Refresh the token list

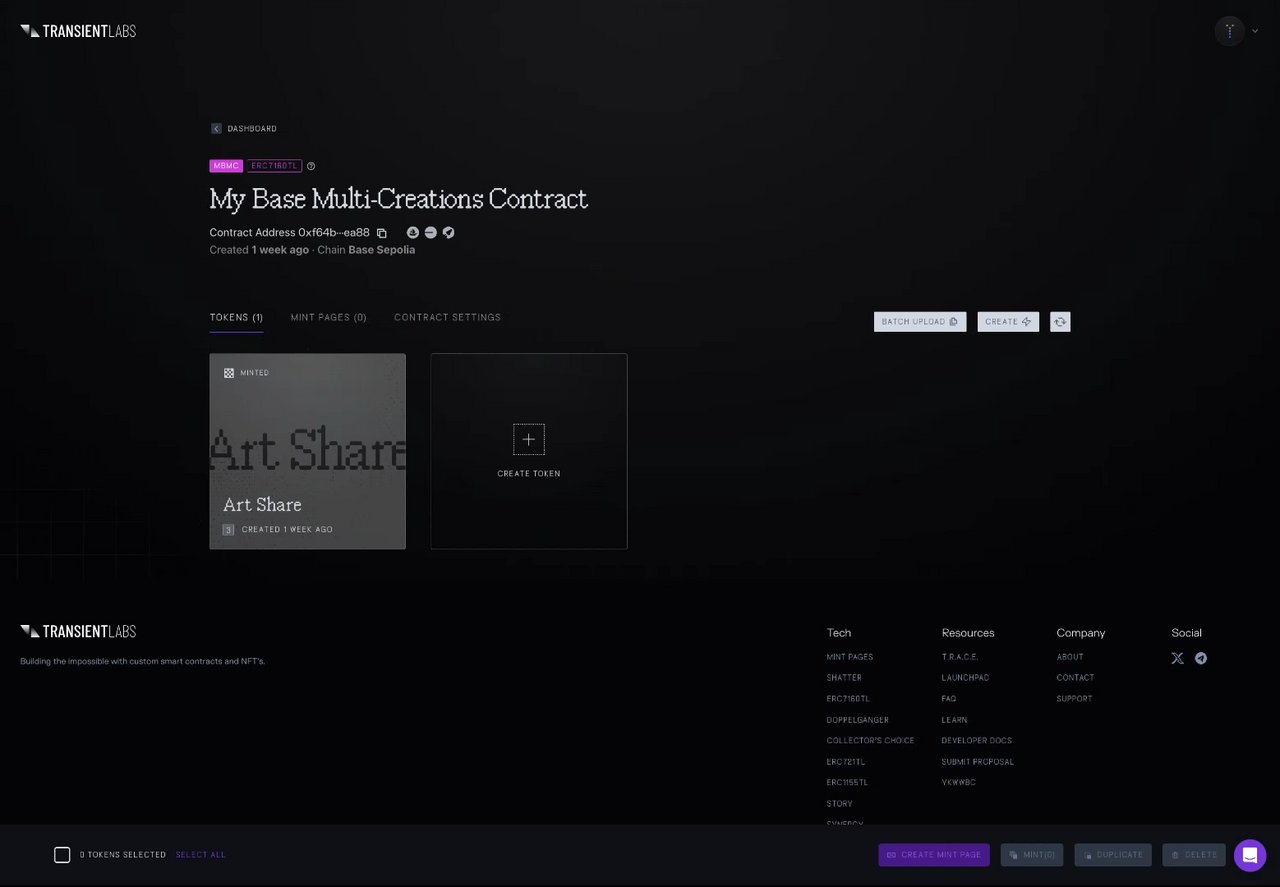[1060, 322]
